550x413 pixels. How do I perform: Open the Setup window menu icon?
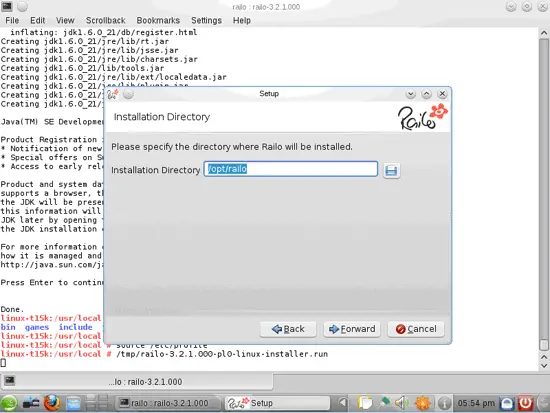pos(113,94)
